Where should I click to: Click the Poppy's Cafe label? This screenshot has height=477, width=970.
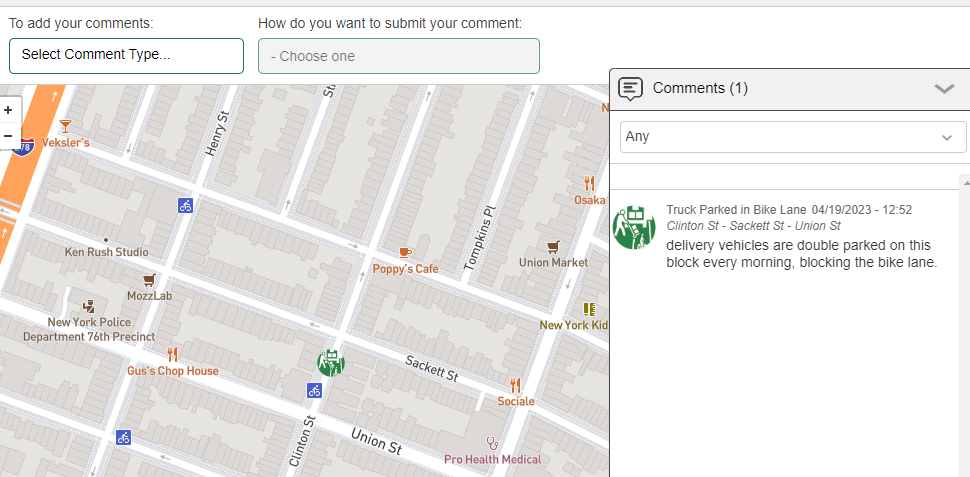405,269
